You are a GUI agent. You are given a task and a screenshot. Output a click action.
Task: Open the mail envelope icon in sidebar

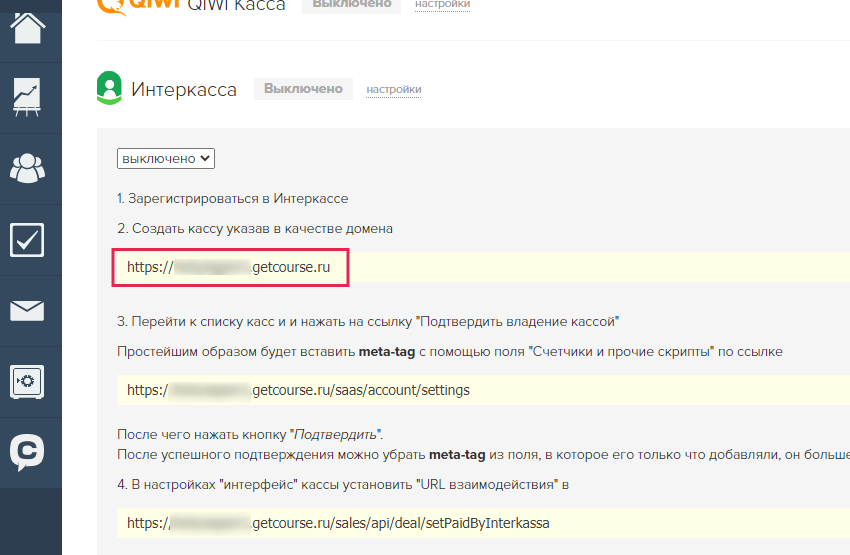point(27,311)
